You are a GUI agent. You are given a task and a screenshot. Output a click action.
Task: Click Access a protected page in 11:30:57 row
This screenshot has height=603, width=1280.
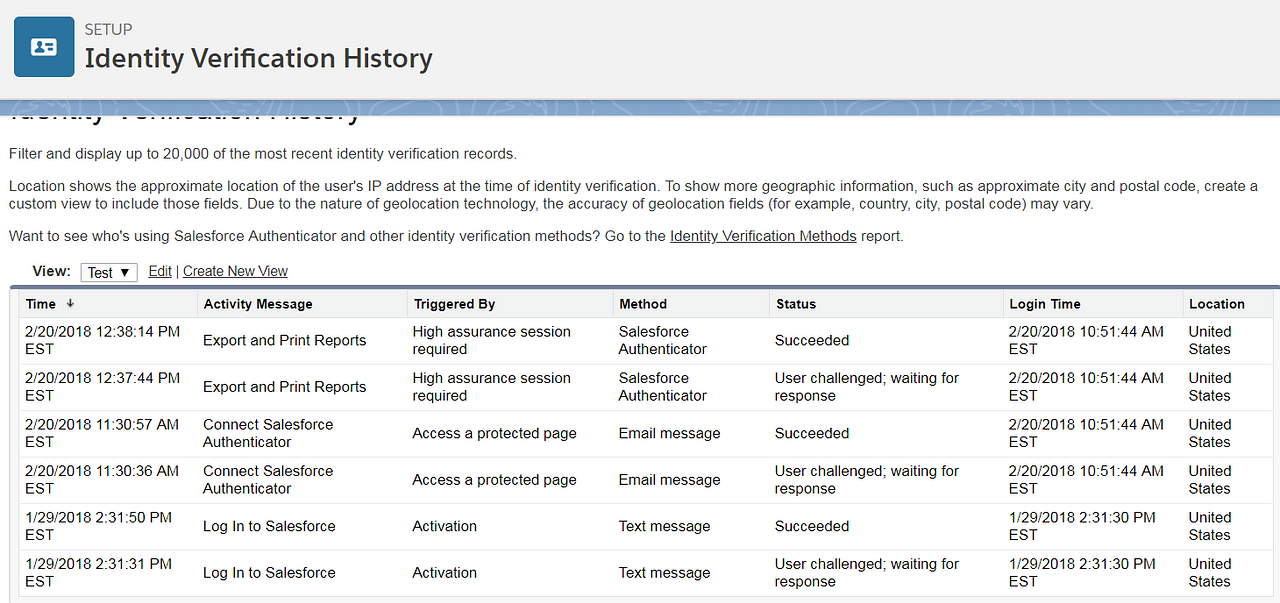pyautogui.click(x=495, y=433)
